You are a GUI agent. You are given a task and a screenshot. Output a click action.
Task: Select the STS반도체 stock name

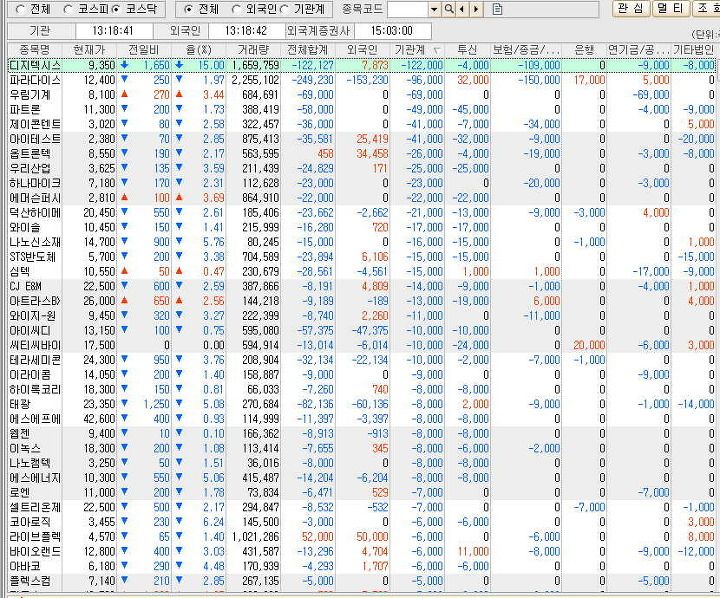pos(32,257)
